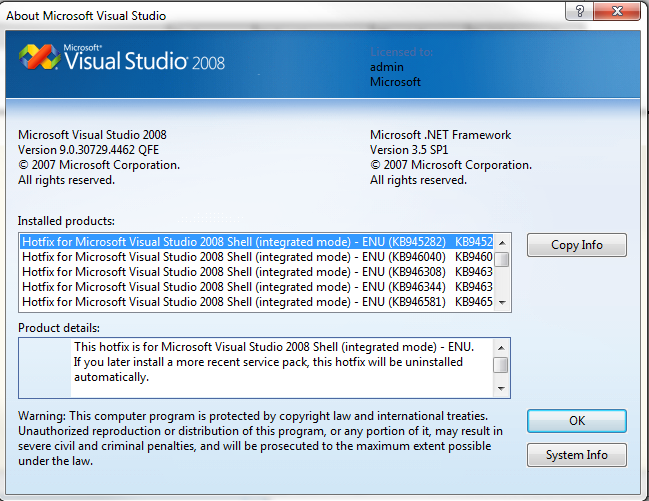
Task: Select the hotfix KB946308 list row
Action: 257,272
